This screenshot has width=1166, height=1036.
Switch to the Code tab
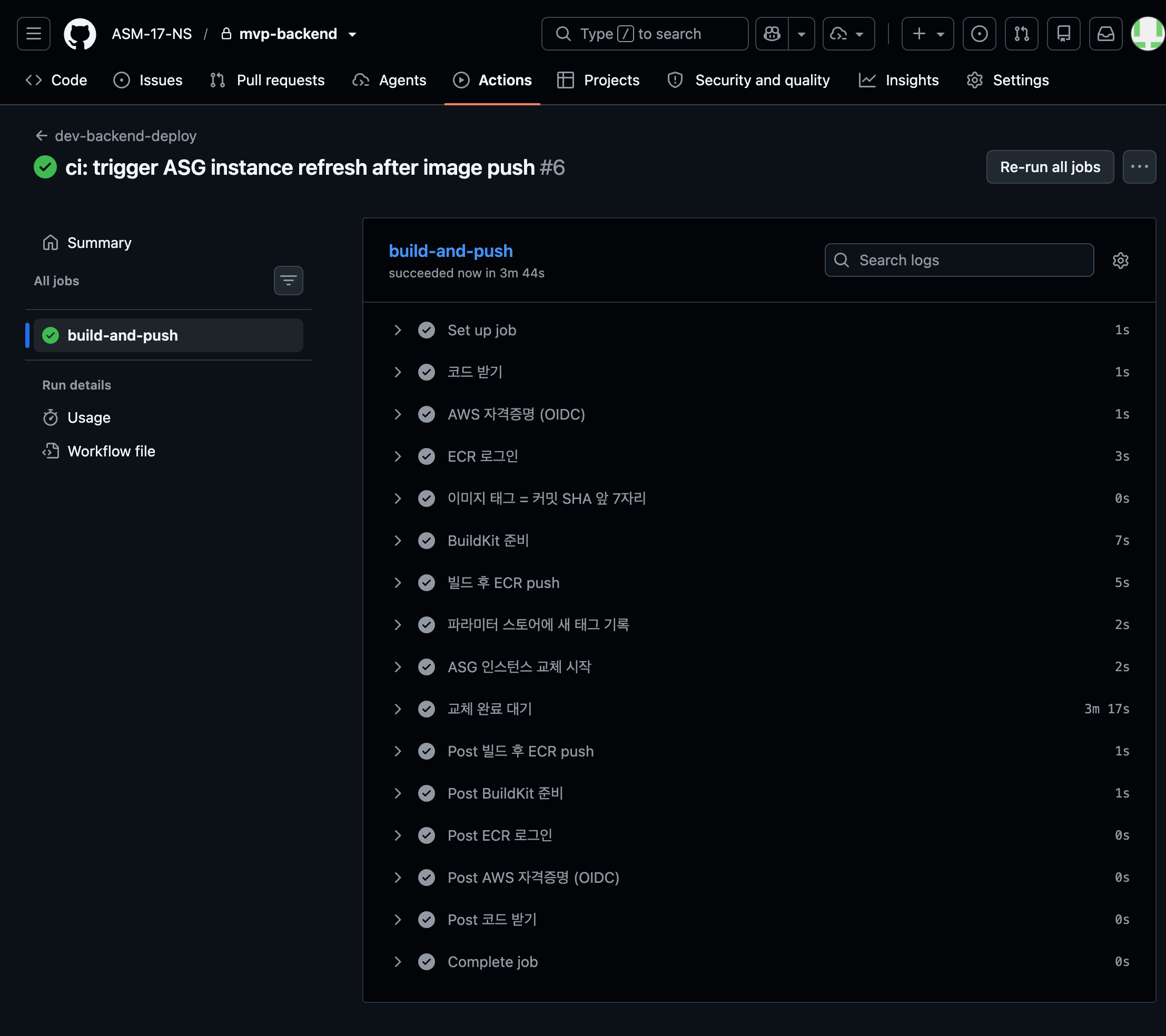tap(56, 81)
